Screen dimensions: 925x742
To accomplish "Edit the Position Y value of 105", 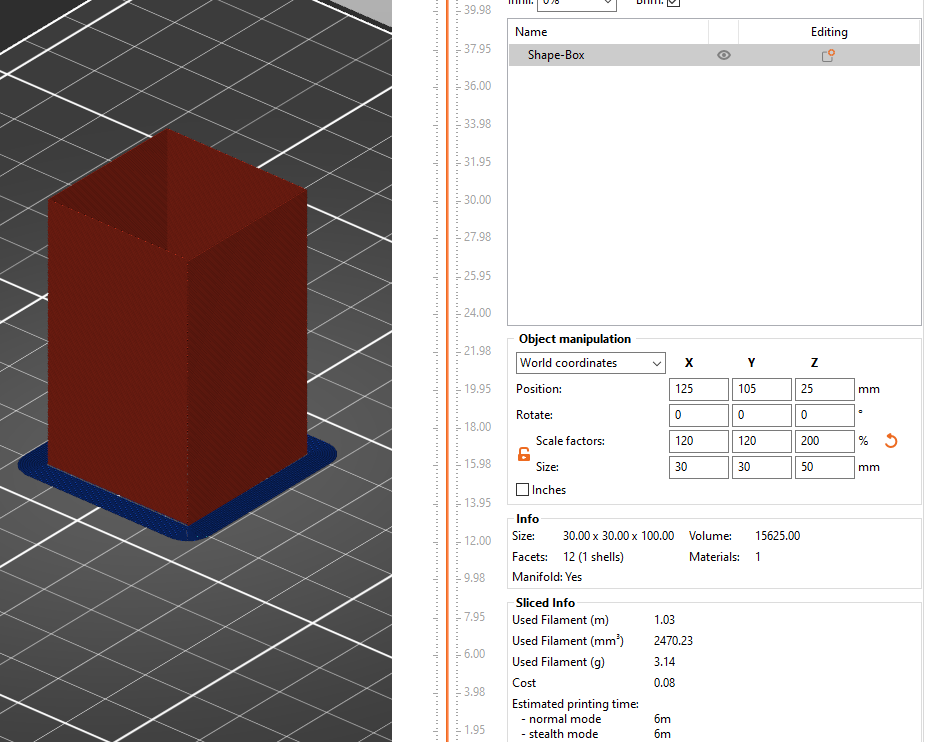I will pos(761,389).
